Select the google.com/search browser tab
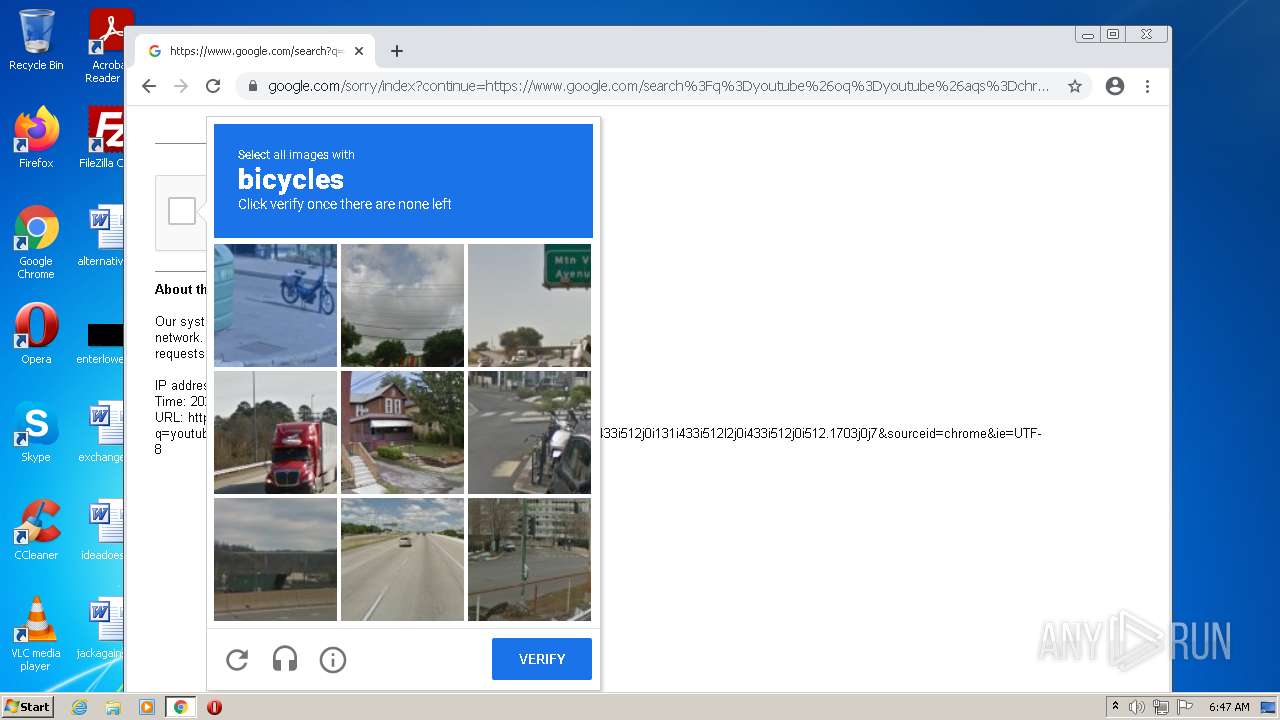1280x720 pixels. tap(256, 51)
